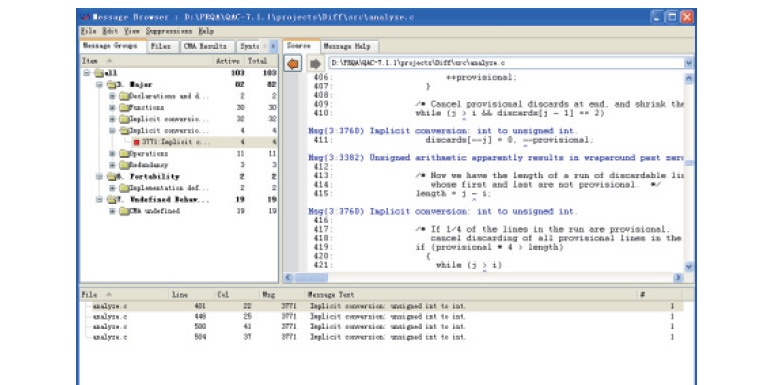Open the View menu

tap(132, 31)
